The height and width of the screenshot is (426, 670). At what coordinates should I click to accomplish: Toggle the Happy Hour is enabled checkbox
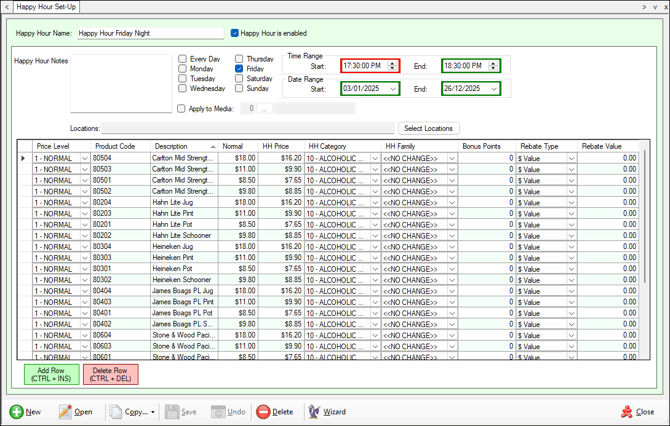pos(235,33)
